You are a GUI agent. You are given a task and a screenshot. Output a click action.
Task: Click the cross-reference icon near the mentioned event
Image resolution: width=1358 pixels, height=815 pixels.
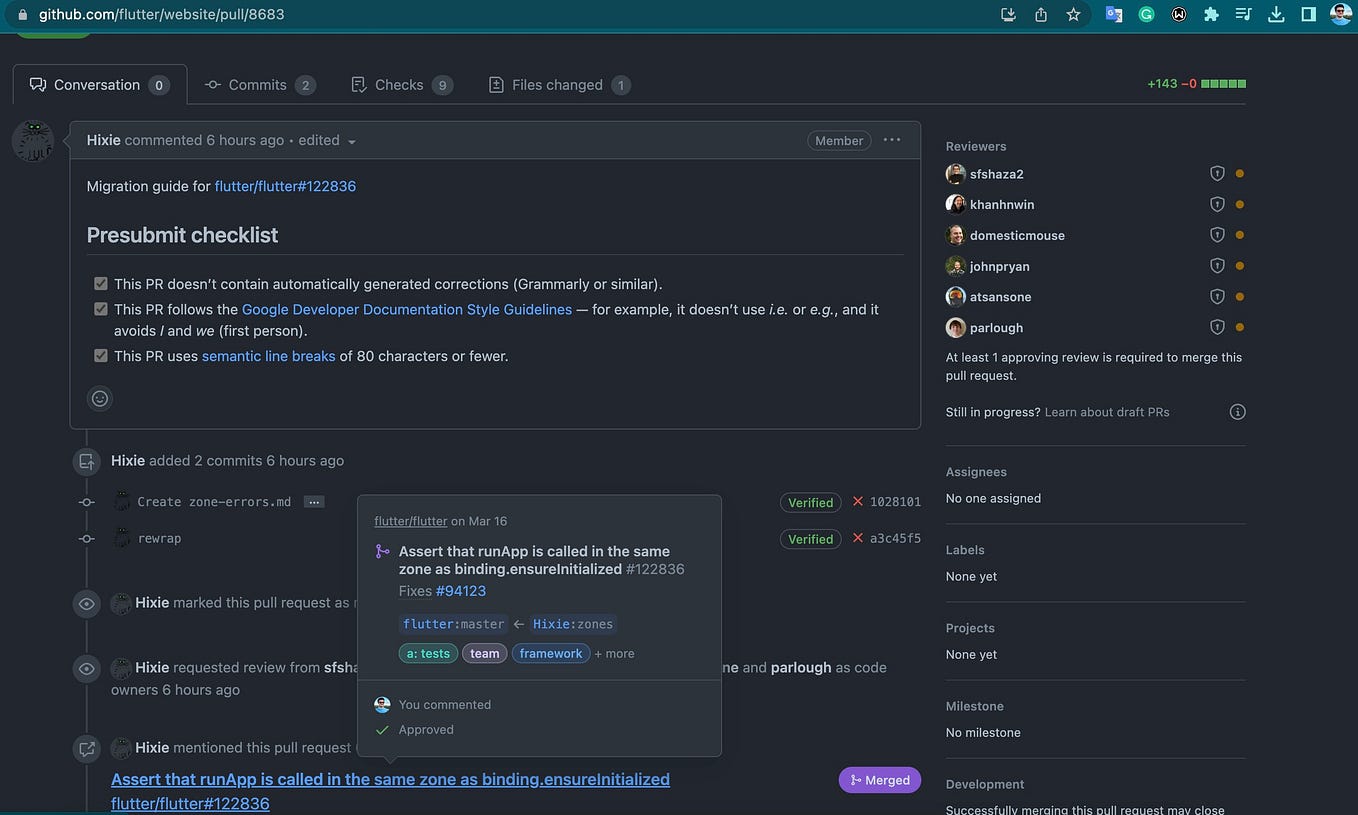point(86,748)
